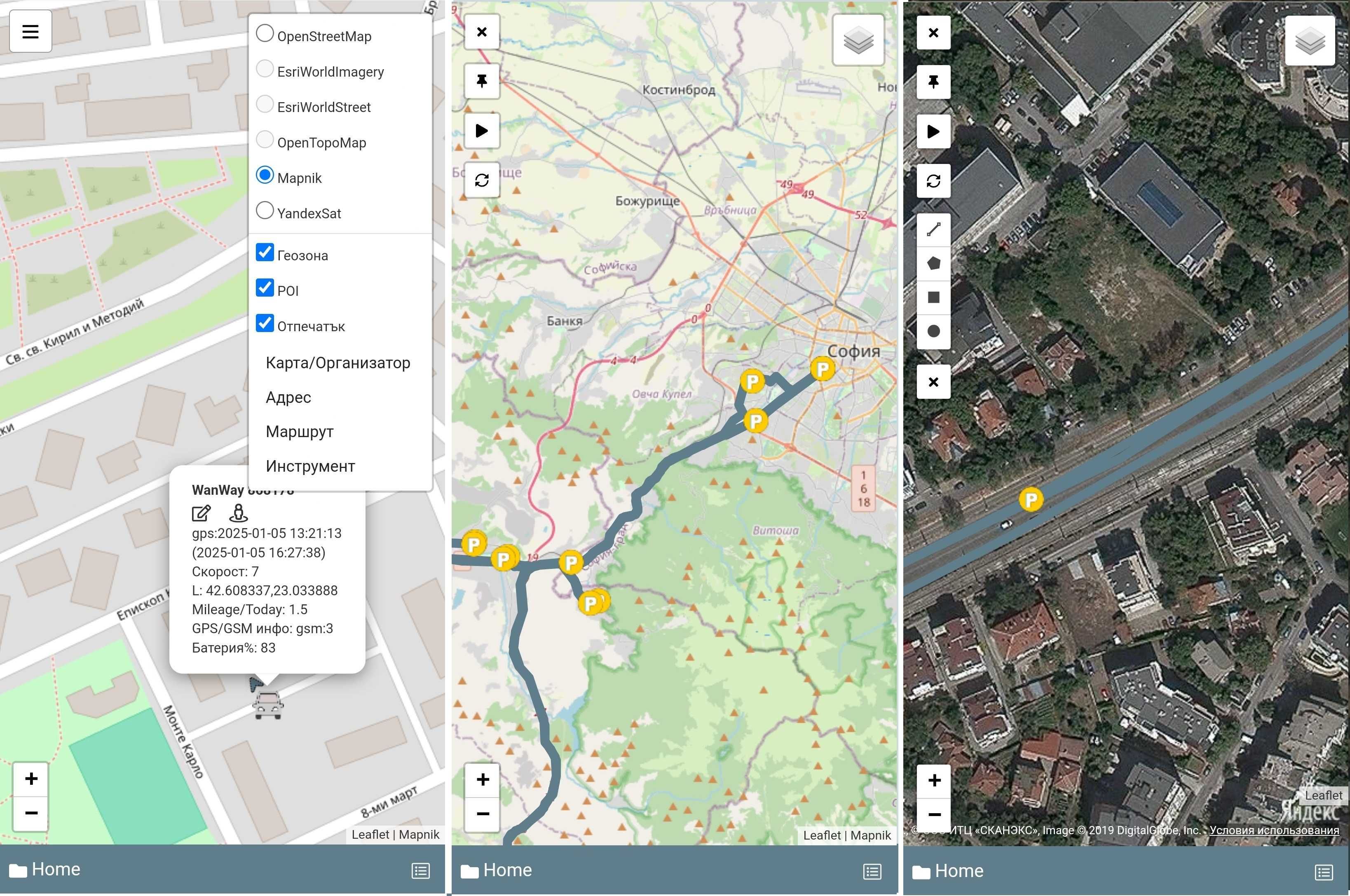Click the parking marker on satellite map
This screenshot has width=1350, height=896.
1031,500
